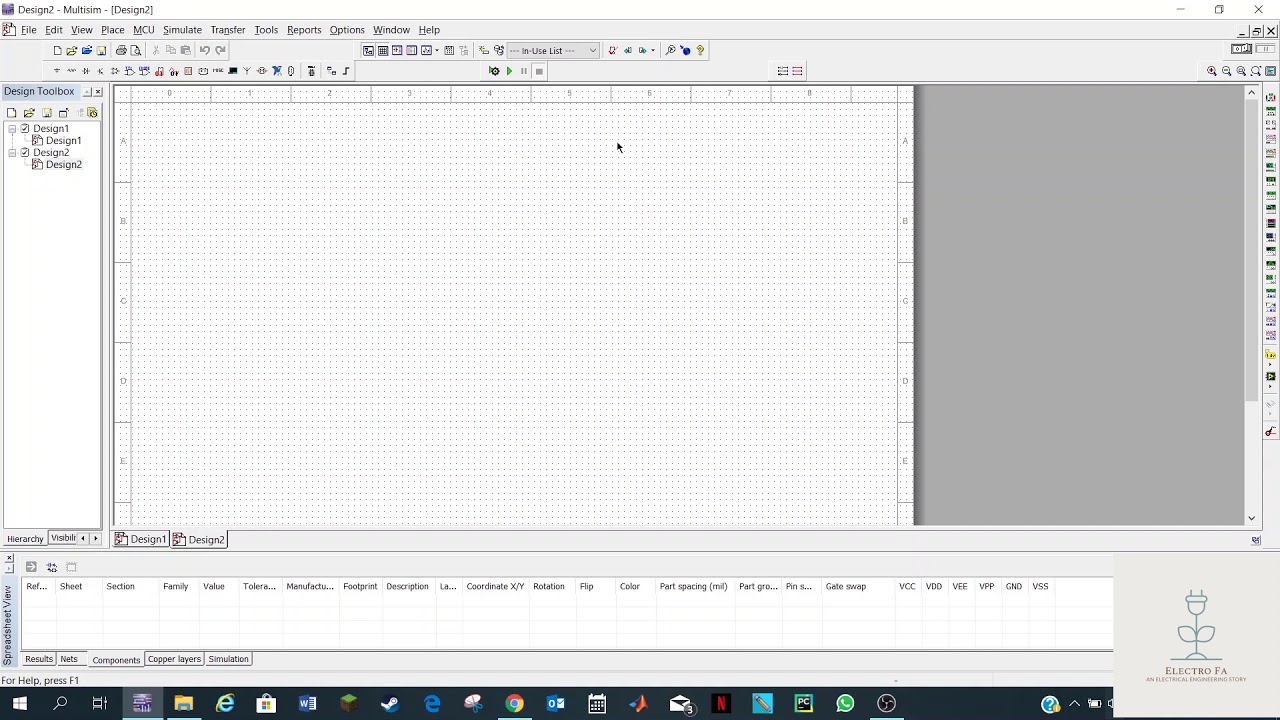Open the MCU menu
This screenshot has width=1280, height=720.
(144, 30)
